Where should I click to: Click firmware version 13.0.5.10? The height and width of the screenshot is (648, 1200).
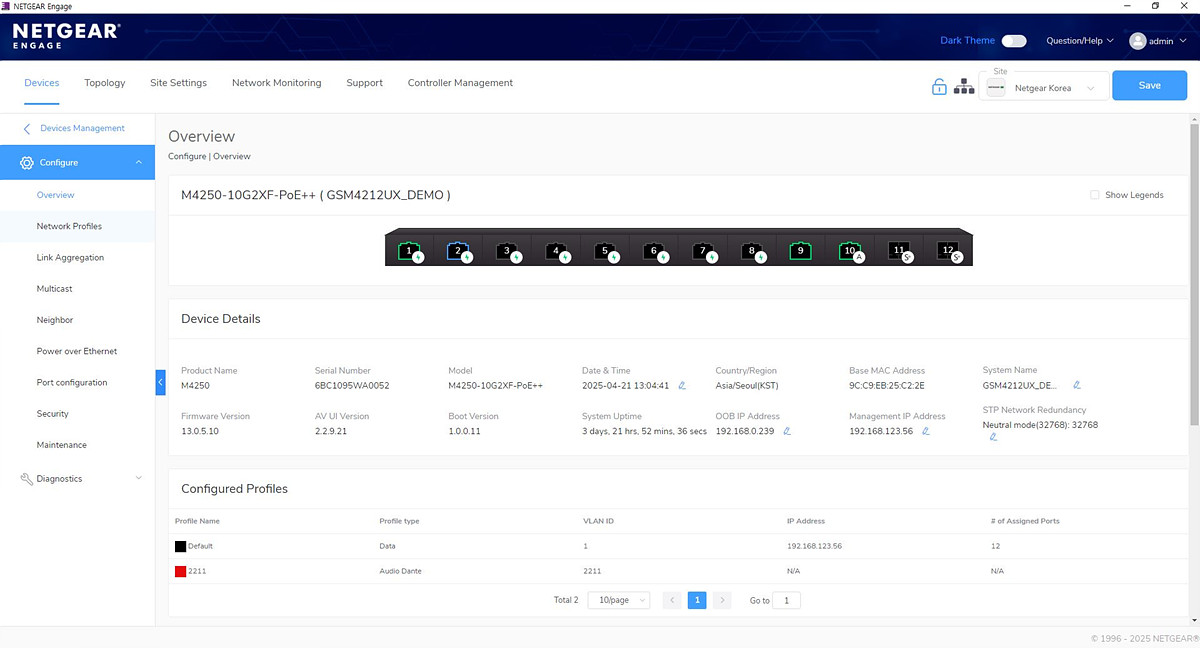200,431
